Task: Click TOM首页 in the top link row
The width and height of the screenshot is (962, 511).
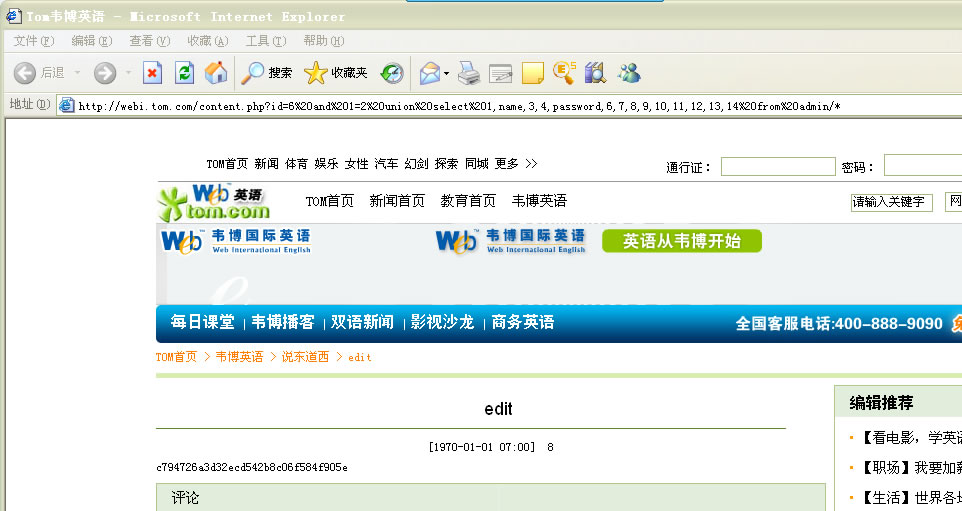Action: pyautogui.click(x=227, y=164)
